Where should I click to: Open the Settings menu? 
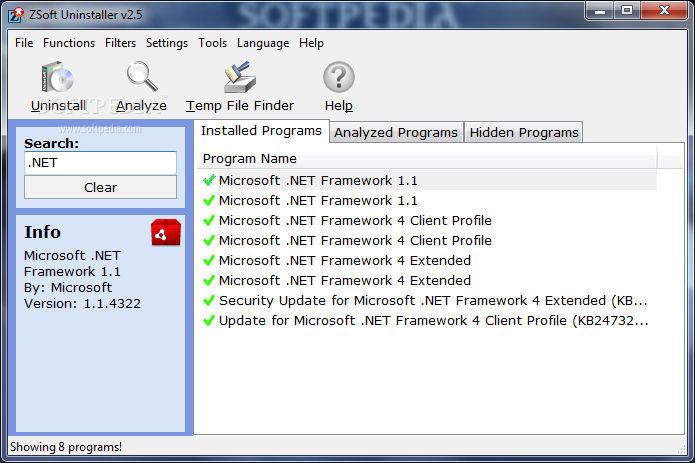pyautogui.click(x=167, y=43)
